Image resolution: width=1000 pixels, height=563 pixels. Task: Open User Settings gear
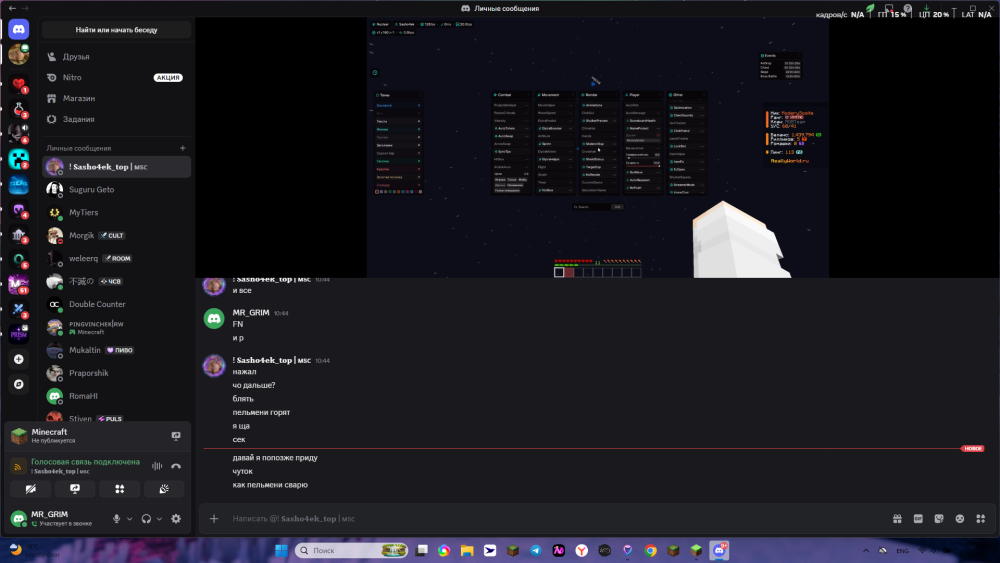pos(176,519)
